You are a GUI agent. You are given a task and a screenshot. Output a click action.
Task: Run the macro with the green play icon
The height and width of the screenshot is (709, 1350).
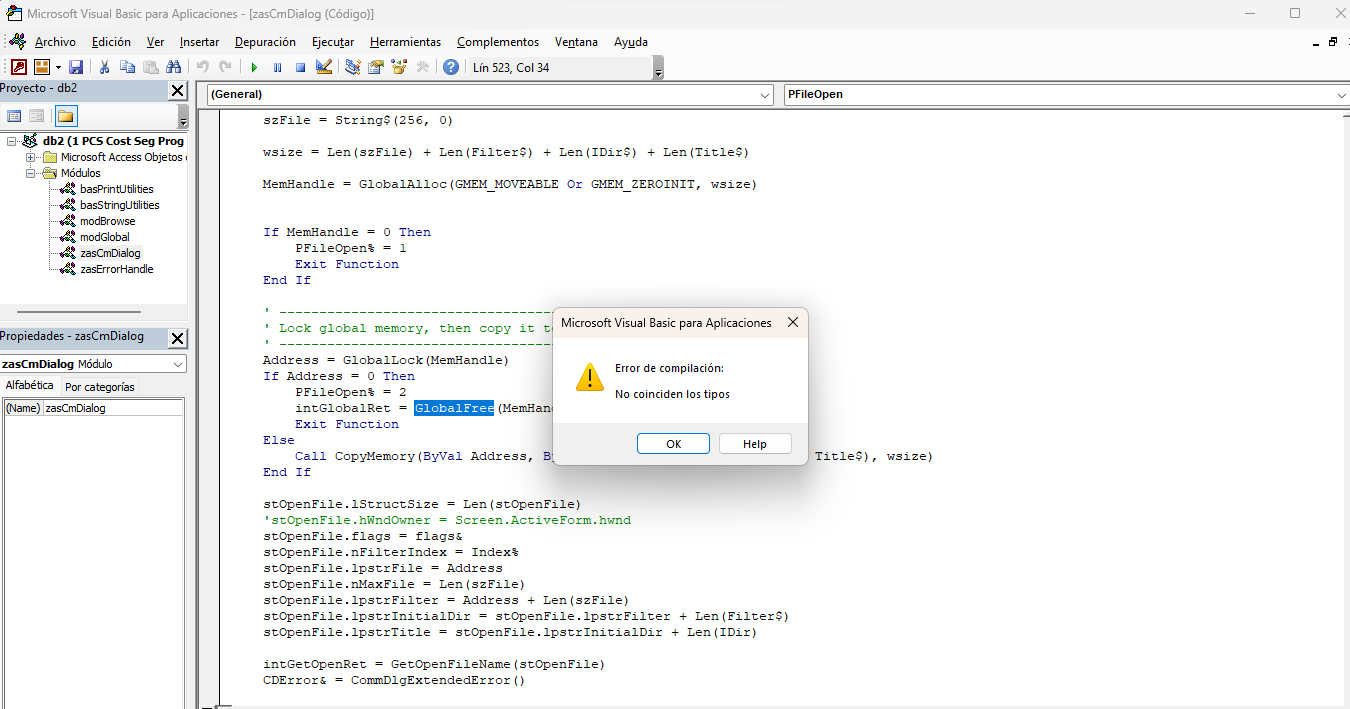[254, 67]
